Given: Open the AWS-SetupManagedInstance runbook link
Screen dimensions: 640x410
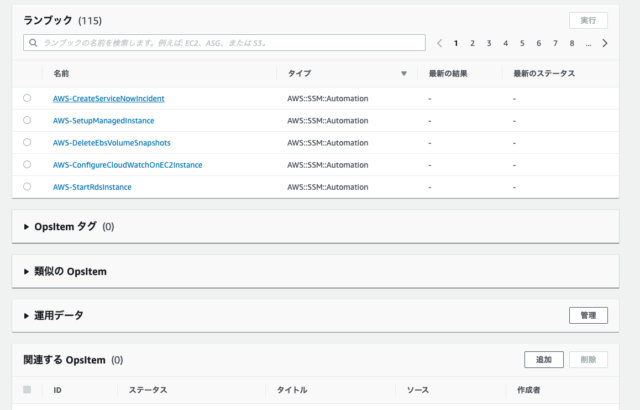Looking at the screenshot, I should [x=104, y=121].
